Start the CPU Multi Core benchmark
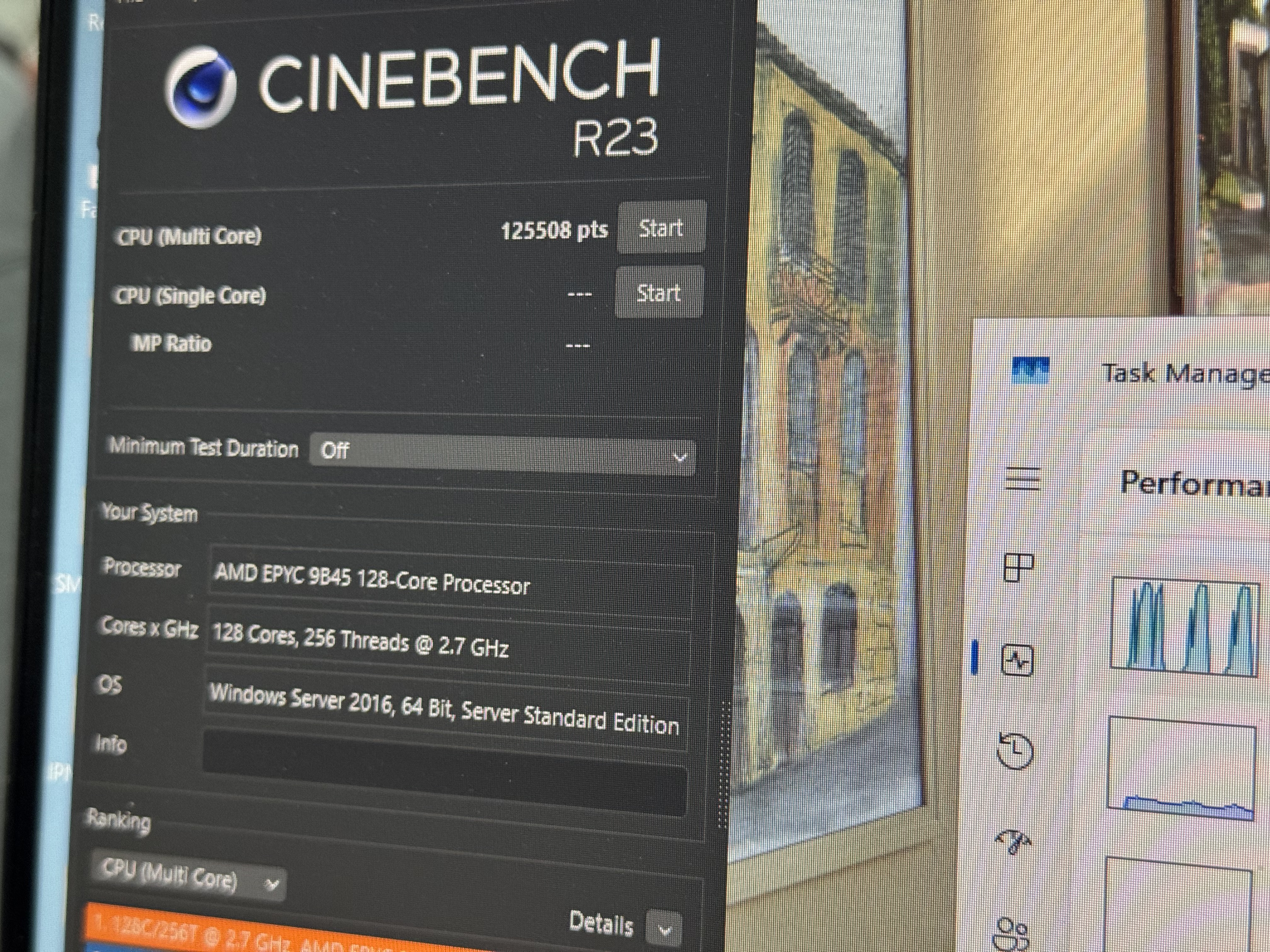This screenshot has width=1270, height=952. click(x=661, y=228)
